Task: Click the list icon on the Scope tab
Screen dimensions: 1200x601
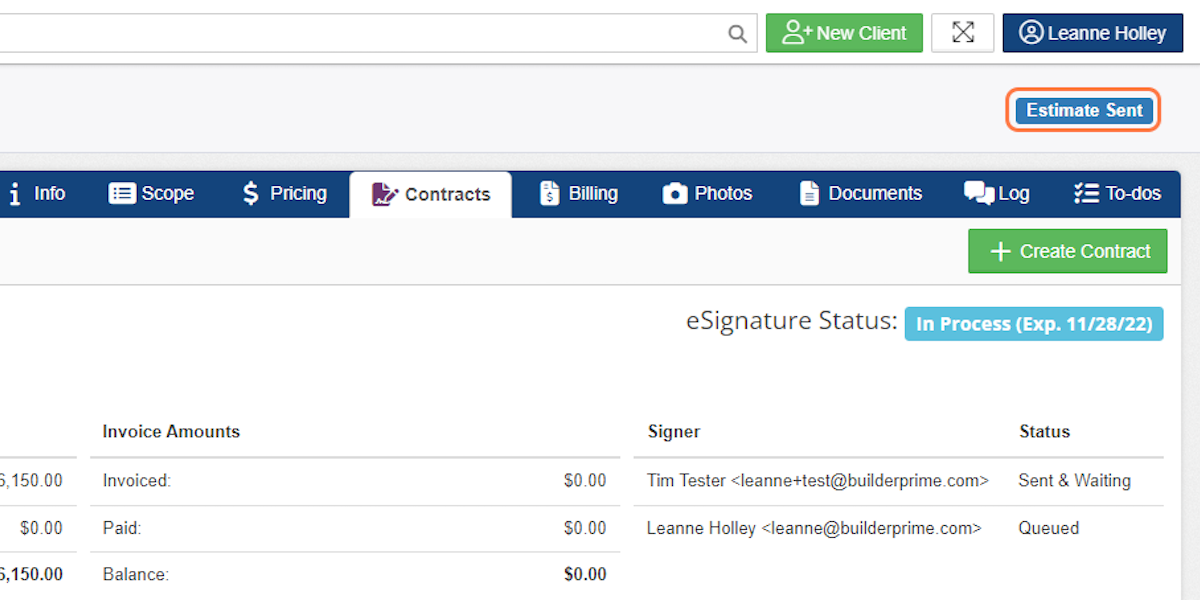Action: (x=122, y=193)
